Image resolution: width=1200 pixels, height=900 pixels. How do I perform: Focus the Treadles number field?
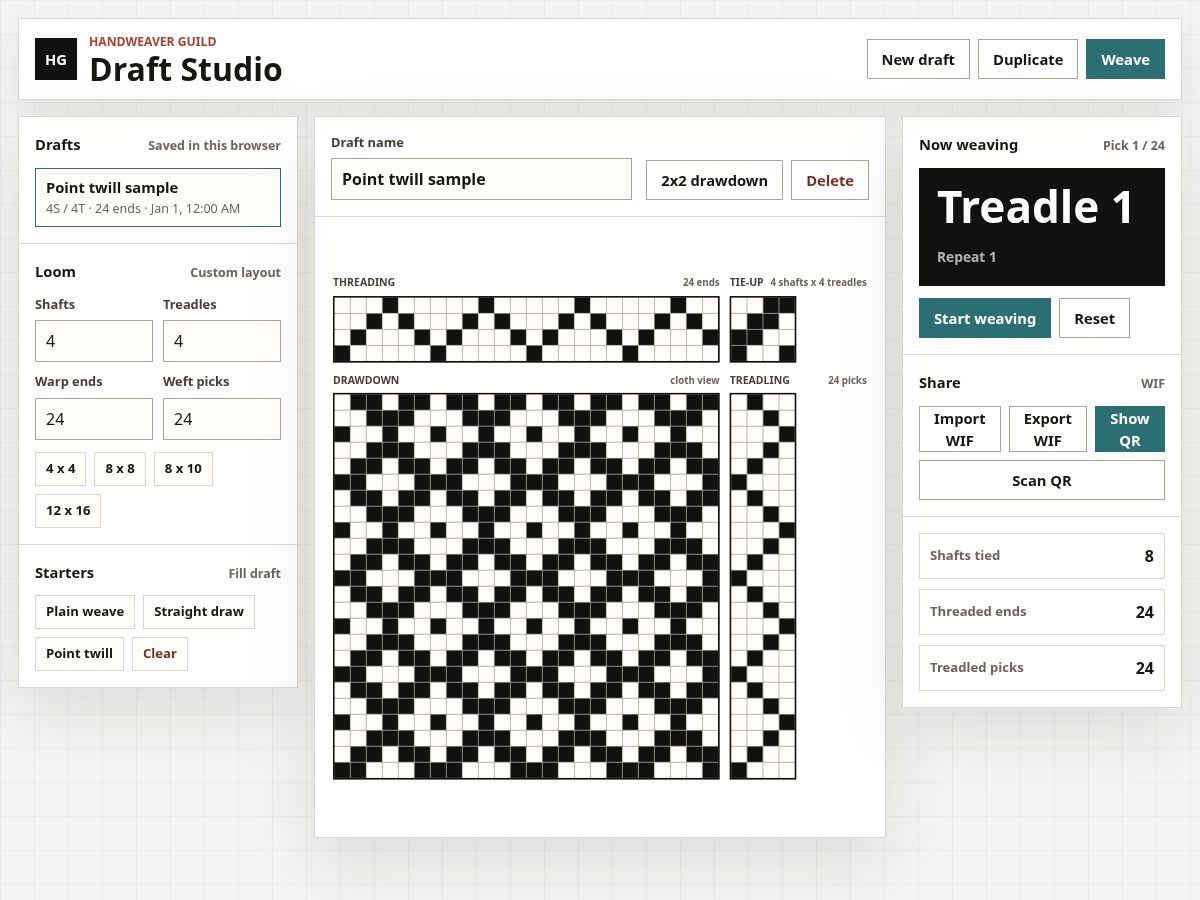click(x=222, y=341)
